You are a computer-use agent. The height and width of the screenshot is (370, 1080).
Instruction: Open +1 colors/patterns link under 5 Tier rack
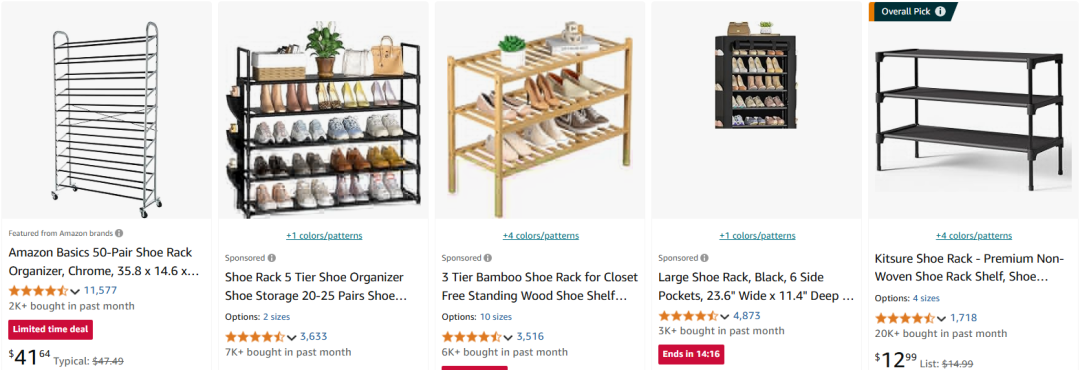coord(324,236)
